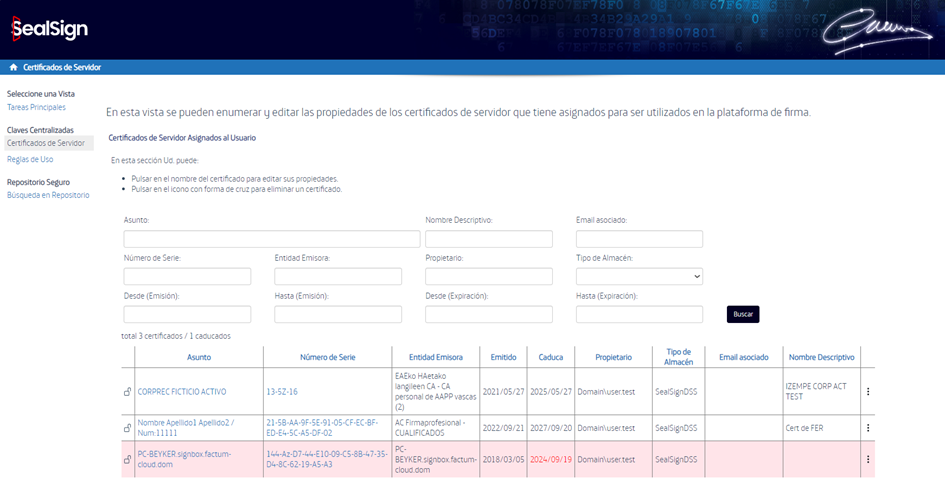Focus the Número de Serie filter field
The image size is (945, 491).
point(187,277)
